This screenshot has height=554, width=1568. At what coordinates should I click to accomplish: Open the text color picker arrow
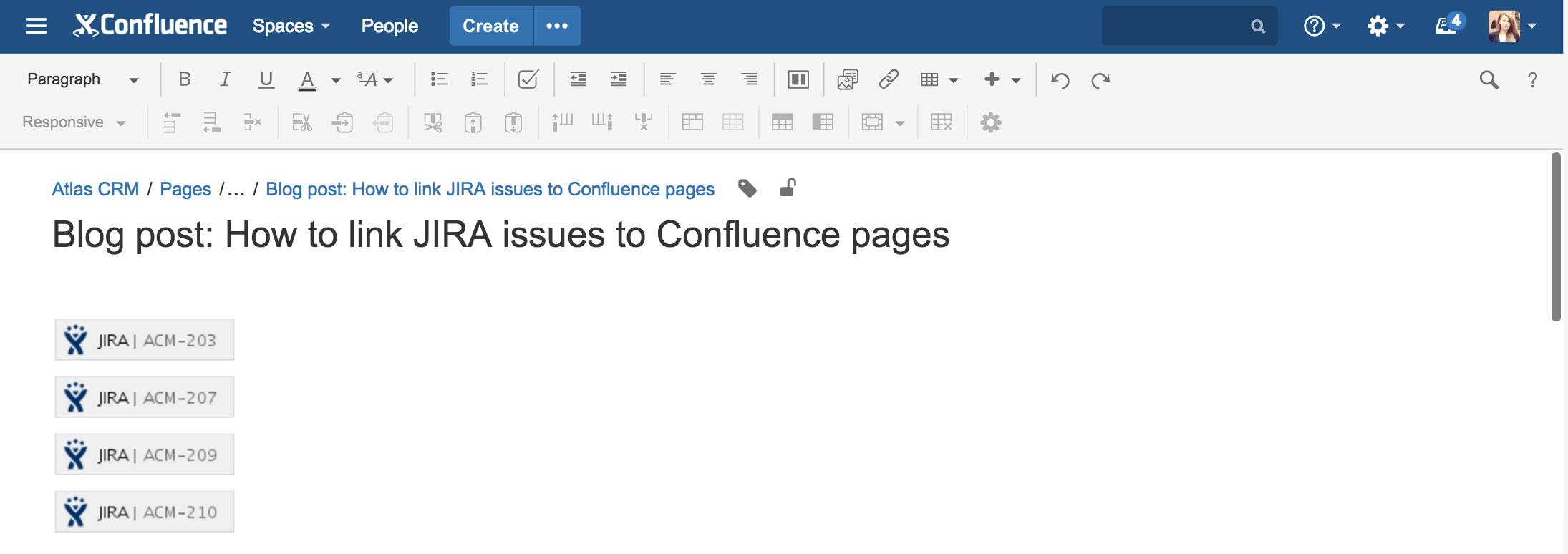tap(335, 80)
